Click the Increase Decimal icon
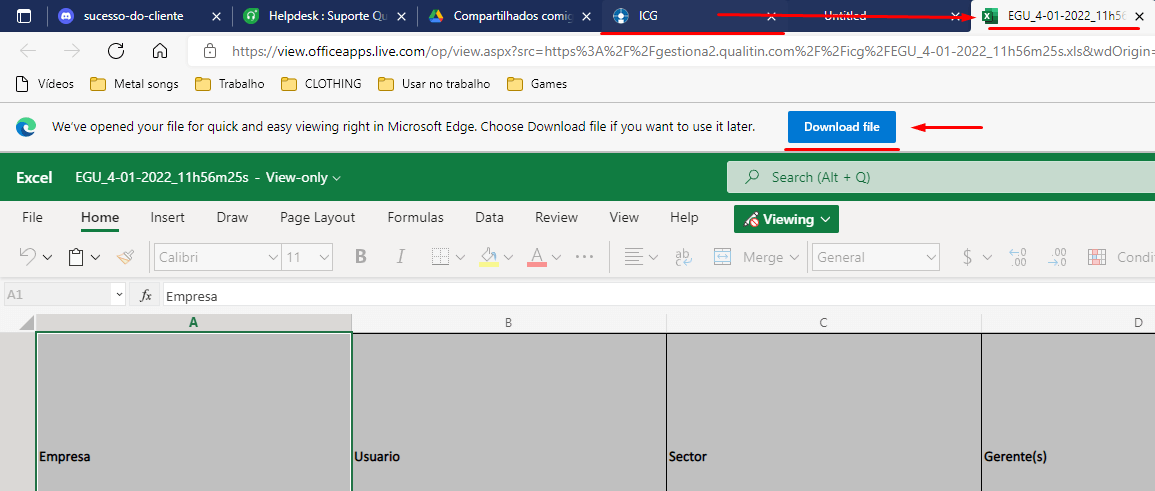The height and width of the screenshot is (491, 1155). (x=1018, y=257)
